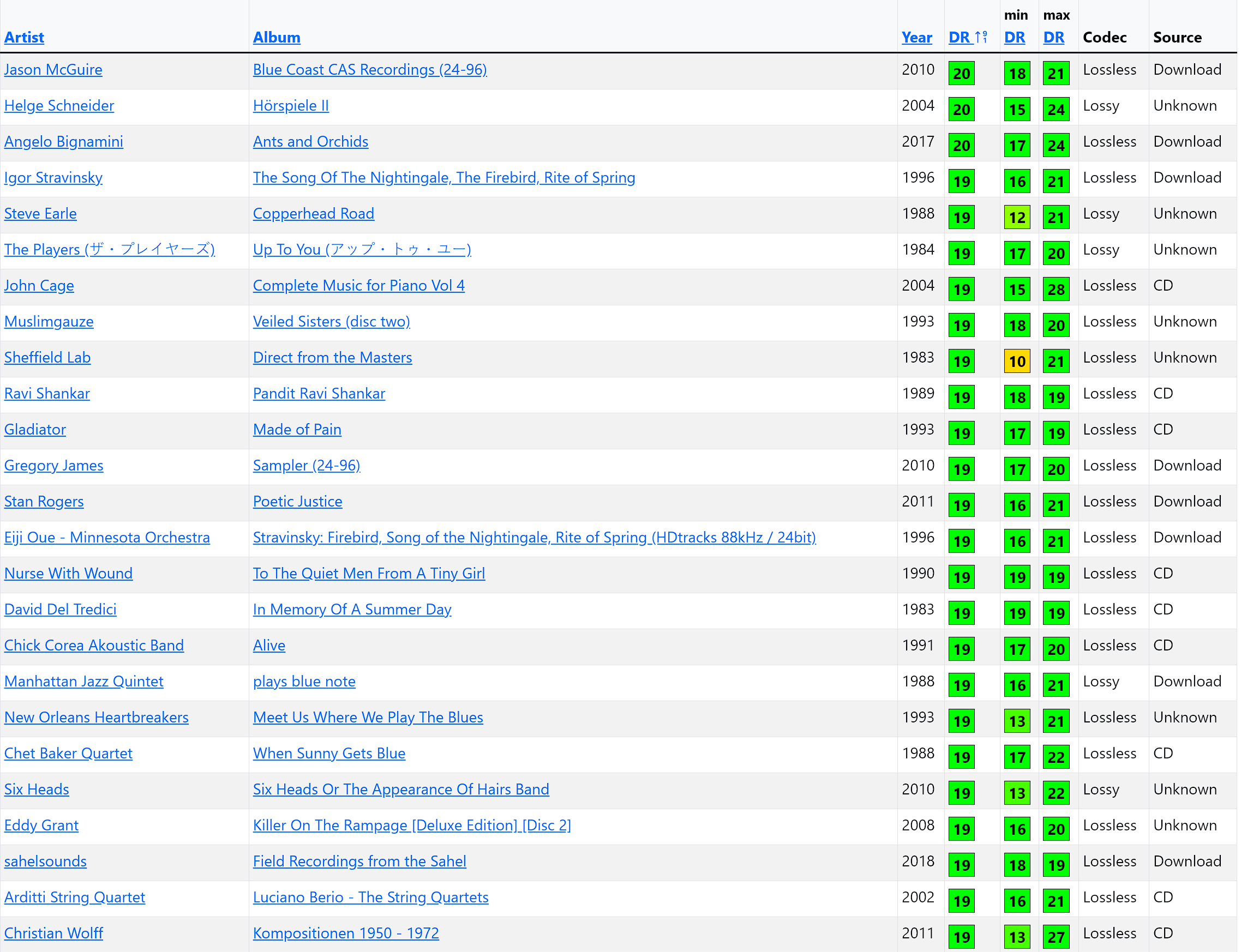Click the DR sort header with arrow icon
Screen dimensions: 1241x952
(x=968, y=38)
